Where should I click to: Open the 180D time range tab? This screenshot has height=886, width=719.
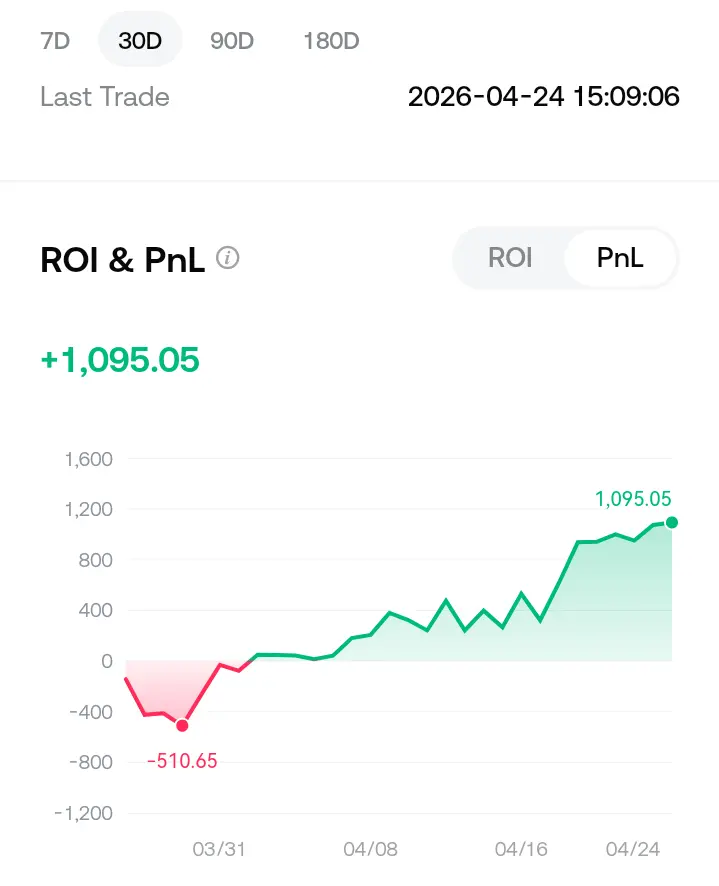pyautogui.click(x=331, y=41)
